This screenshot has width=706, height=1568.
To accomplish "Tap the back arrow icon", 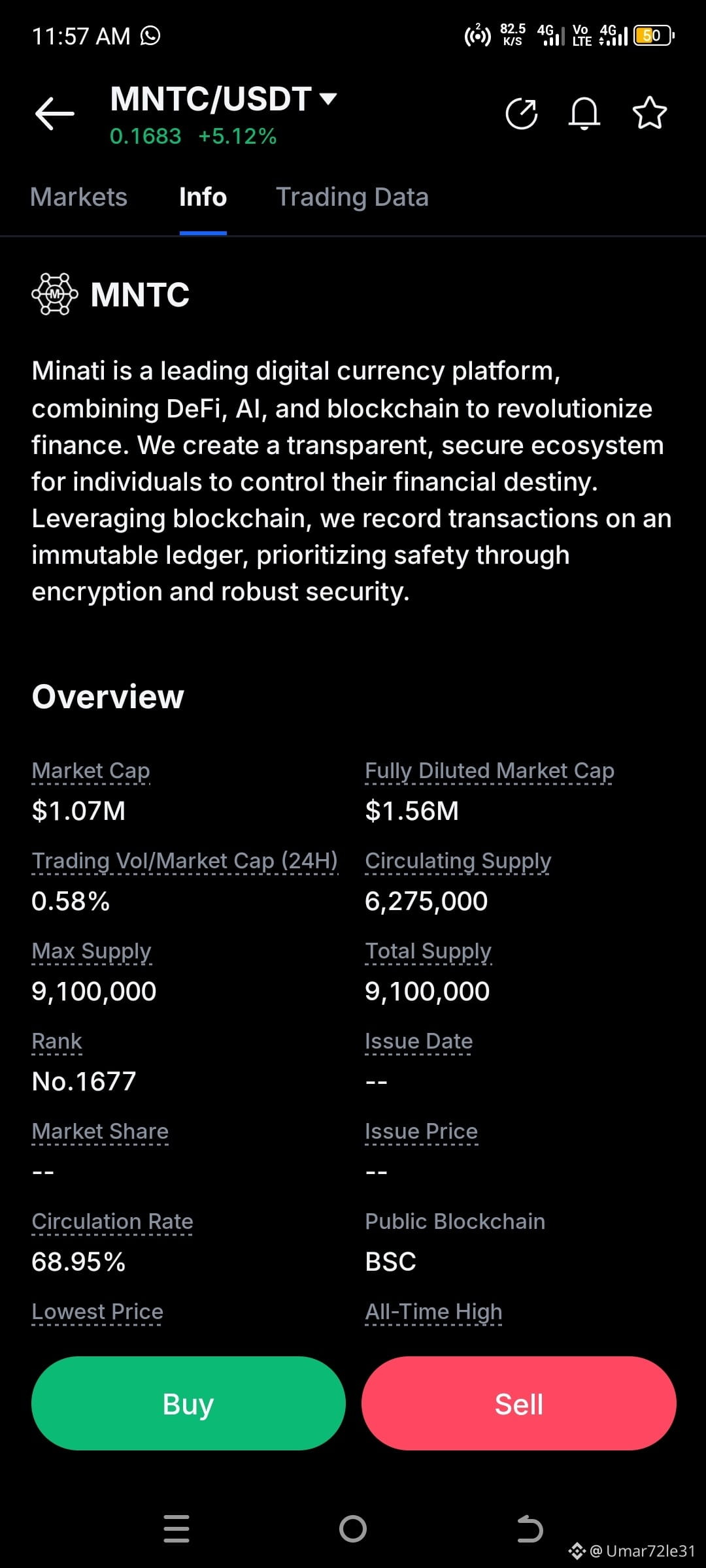I will (x=55, y=114).
